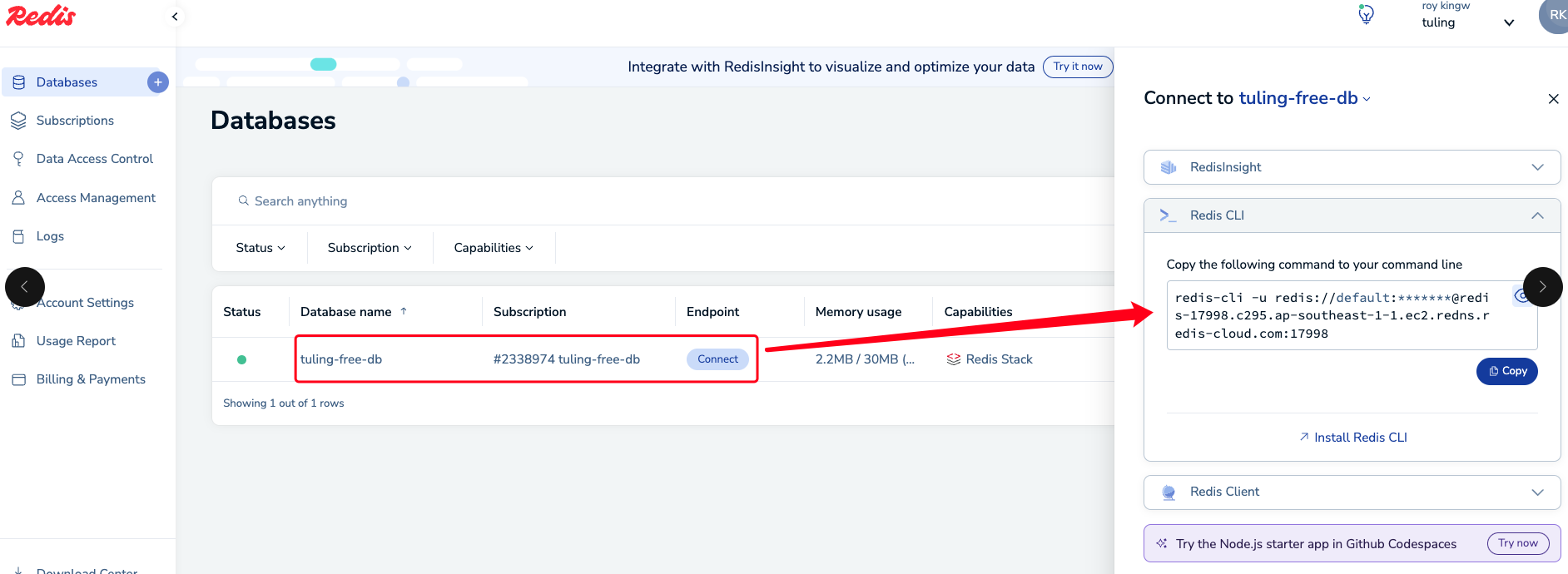Sort by Database name column
Screen dimensions: 1568x574
[354, 312]
